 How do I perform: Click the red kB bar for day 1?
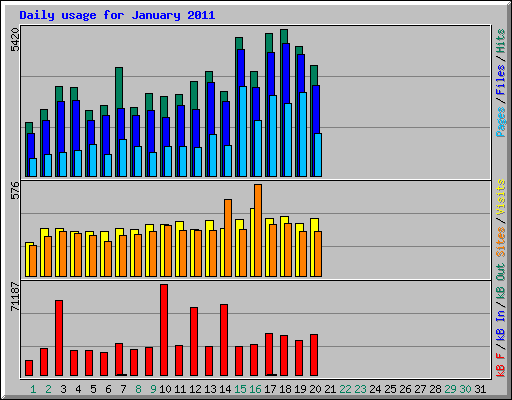pyautogui.click(x=29, y=368)
